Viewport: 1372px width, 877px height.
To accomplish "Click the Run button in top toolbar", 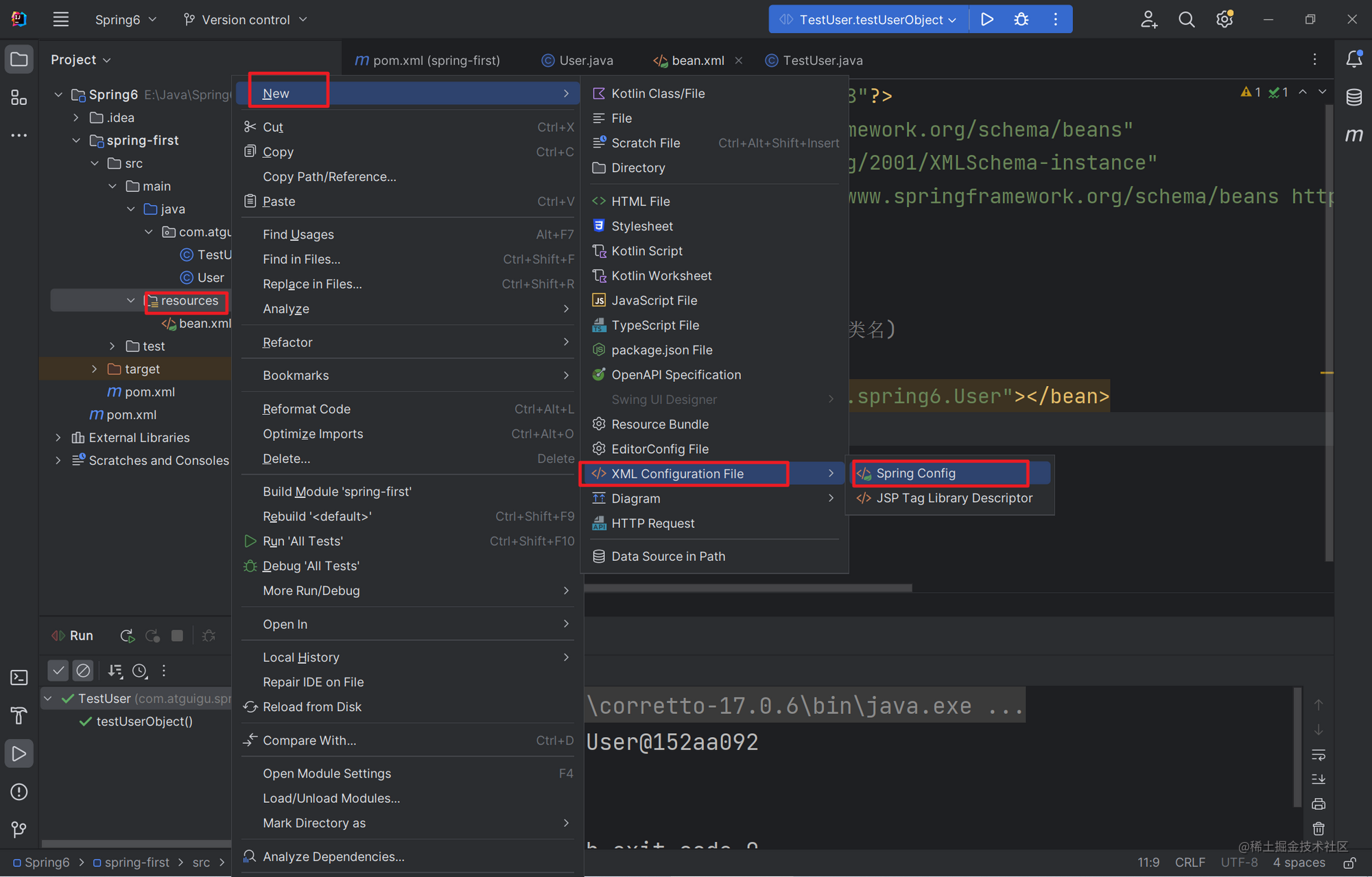I will tap(987, 19).
